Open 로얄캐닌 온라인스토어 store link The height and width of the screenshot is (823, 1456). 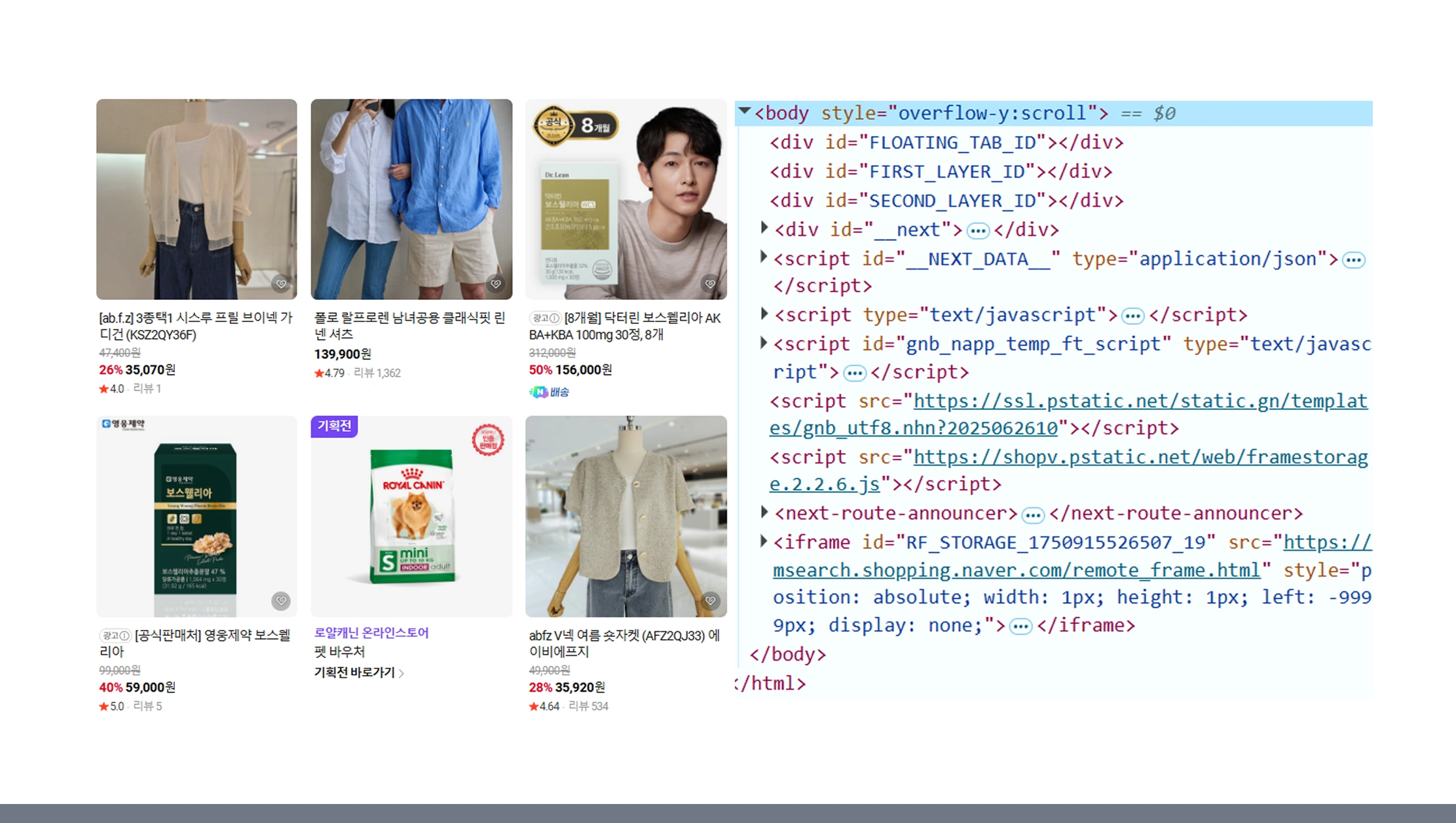click(371, 633)
